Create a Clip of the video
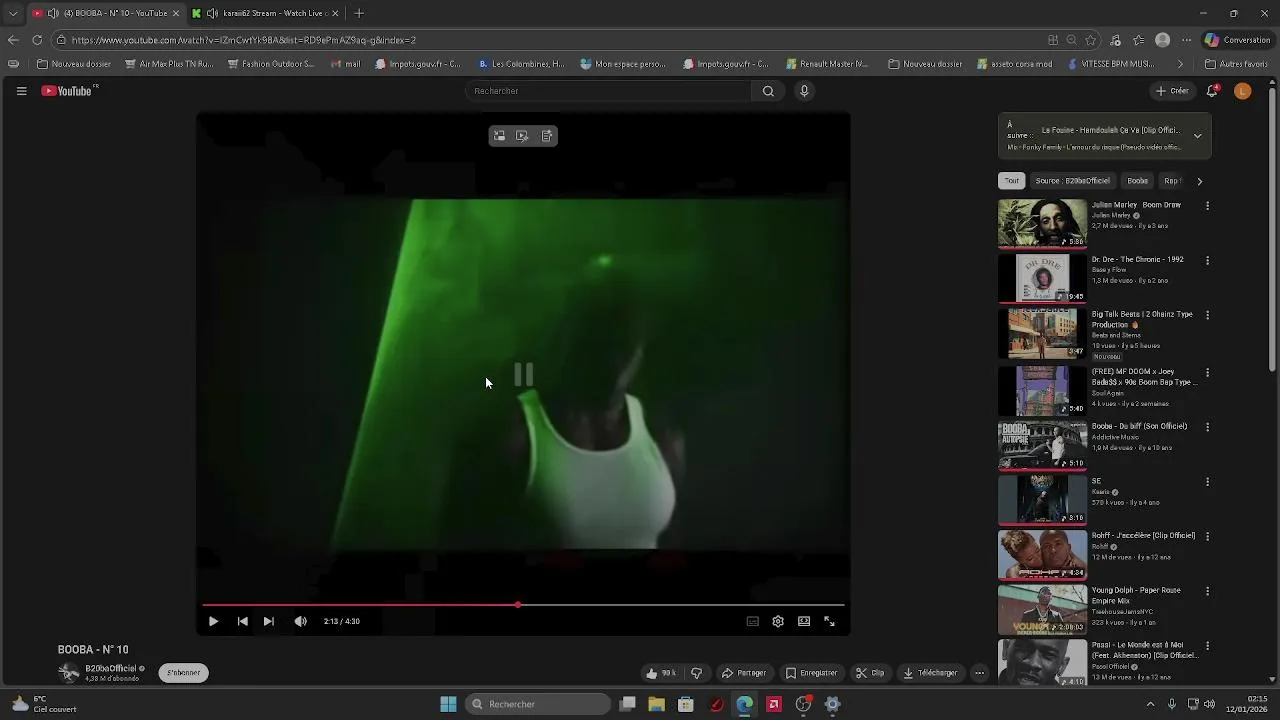The width and height of the screenshot is (1280, 720). coord(870,673)
